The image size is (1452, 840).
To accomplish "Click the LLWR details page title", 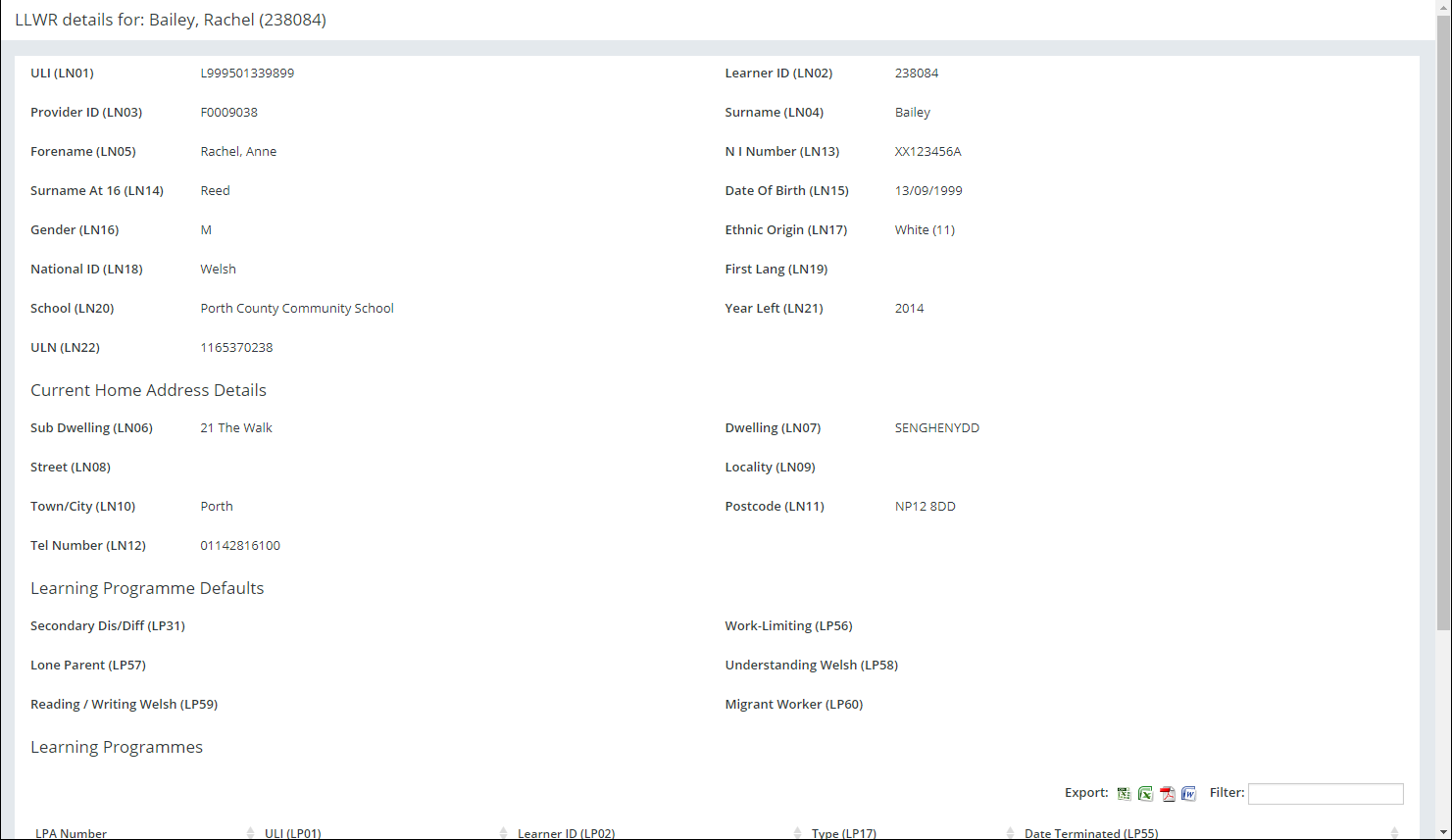I will click(171, 20).
